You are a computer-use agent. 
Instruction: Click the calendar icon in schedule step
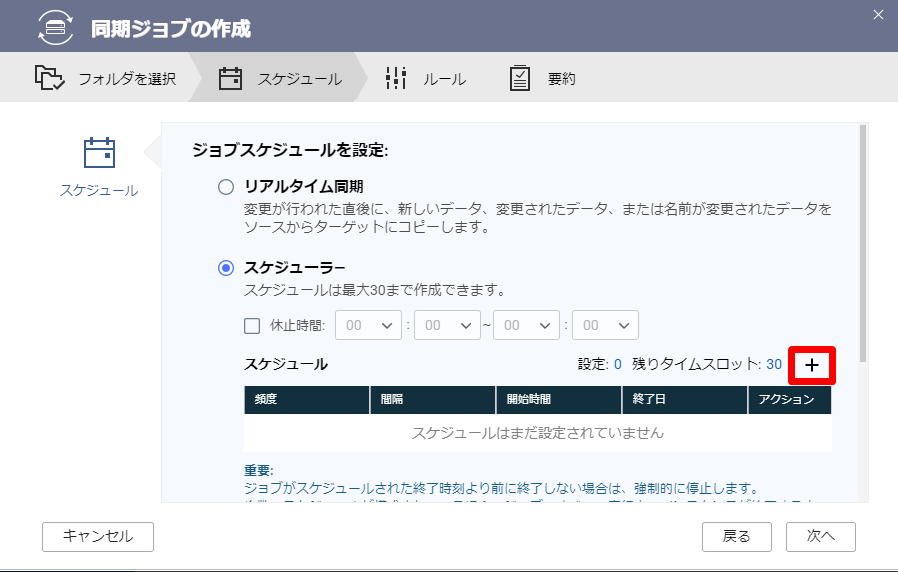(230, 78)
